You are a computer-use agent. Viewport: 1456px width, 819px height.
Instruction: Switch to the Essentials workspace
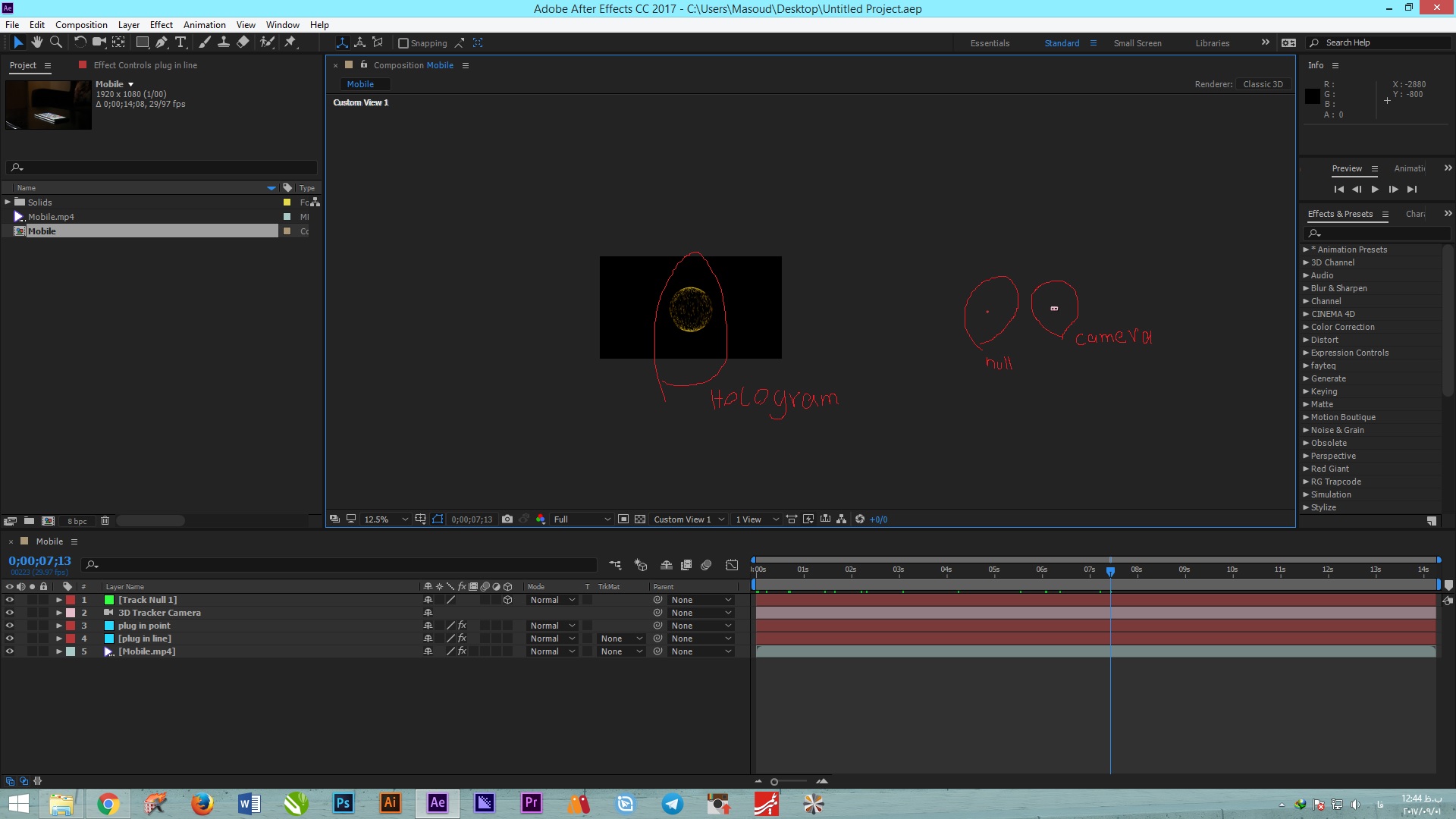990,43
